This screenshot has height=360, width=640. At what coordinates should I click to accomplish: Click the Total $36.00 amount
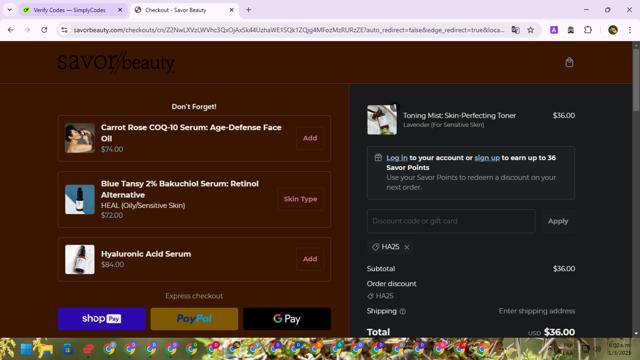559,332
